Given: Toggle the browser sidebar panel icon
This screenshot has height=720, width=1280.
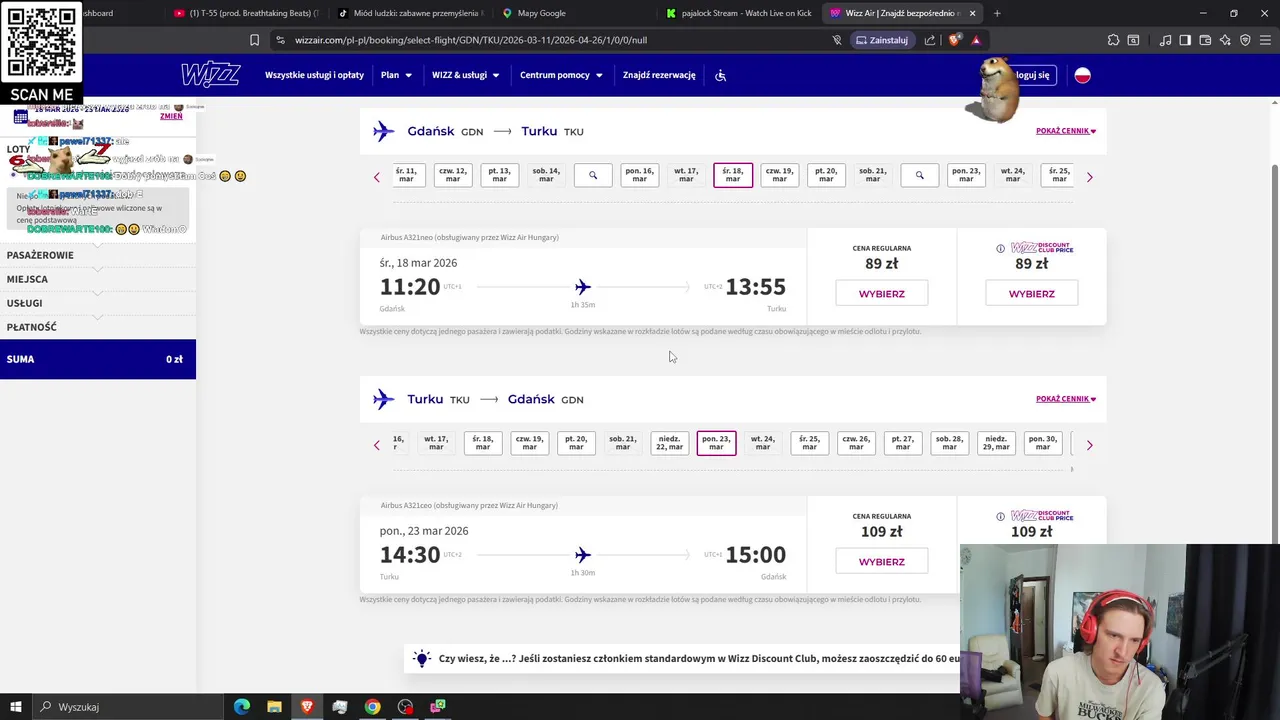Looking at the screenshot, I should click(x=1185, y=40).
